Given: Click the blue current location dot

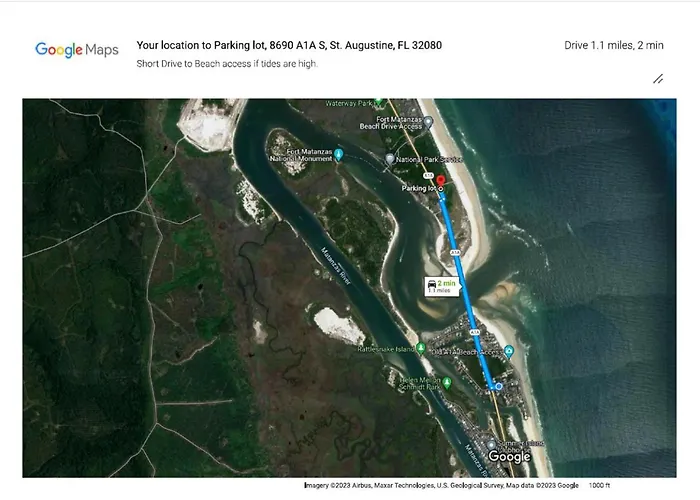Looking at the screenshot, I should (x=499, y=386).
